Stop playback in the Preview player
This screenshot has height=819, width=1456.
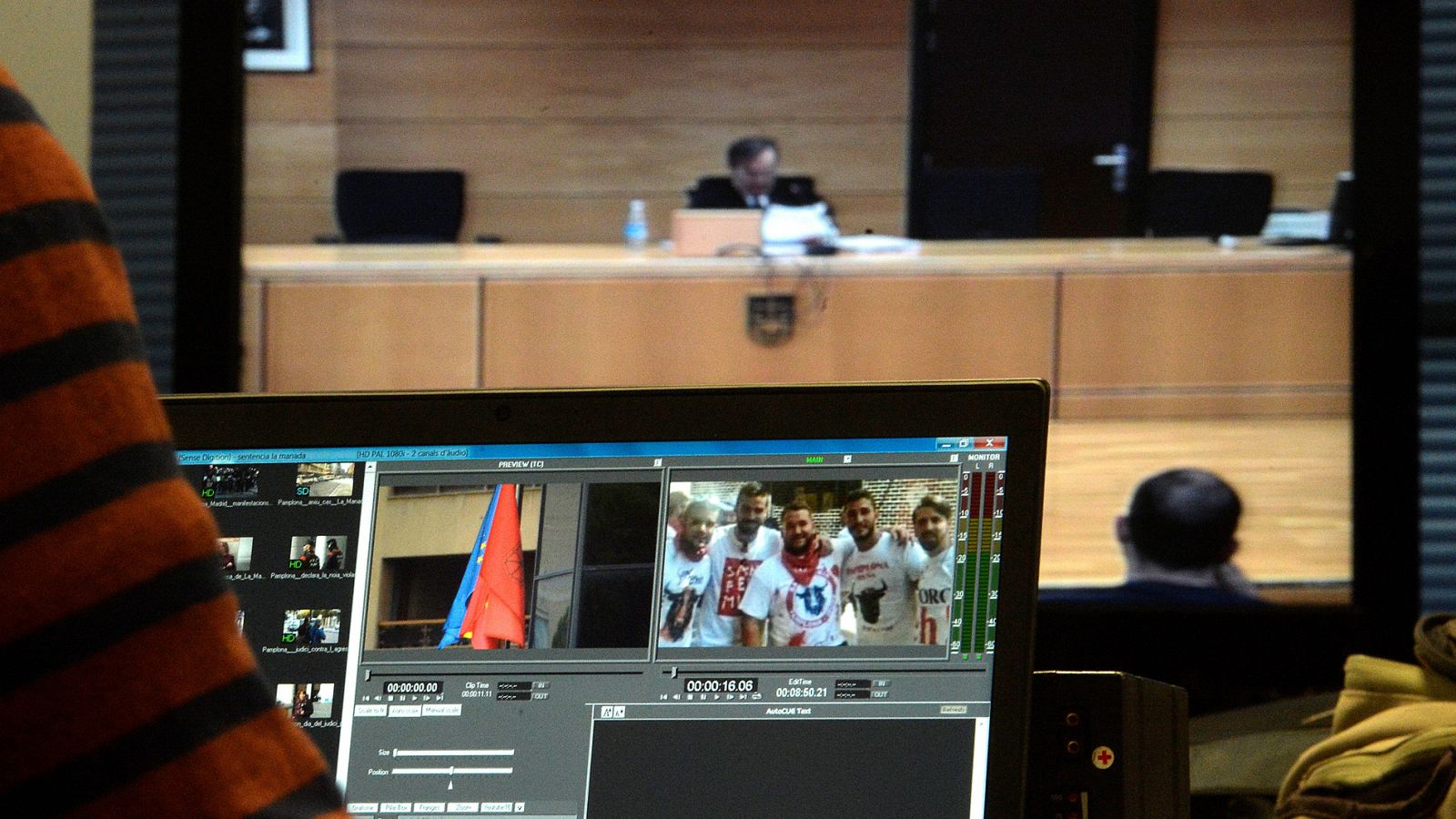pyautogui.click(x=390, y=698)
